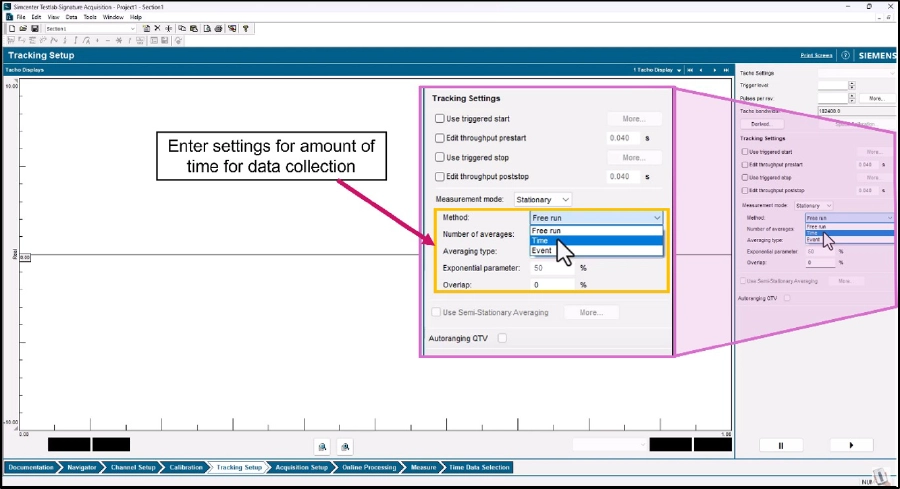Click the More button beside Pulses per rev
900x489 pixels.
coord(875,99)
